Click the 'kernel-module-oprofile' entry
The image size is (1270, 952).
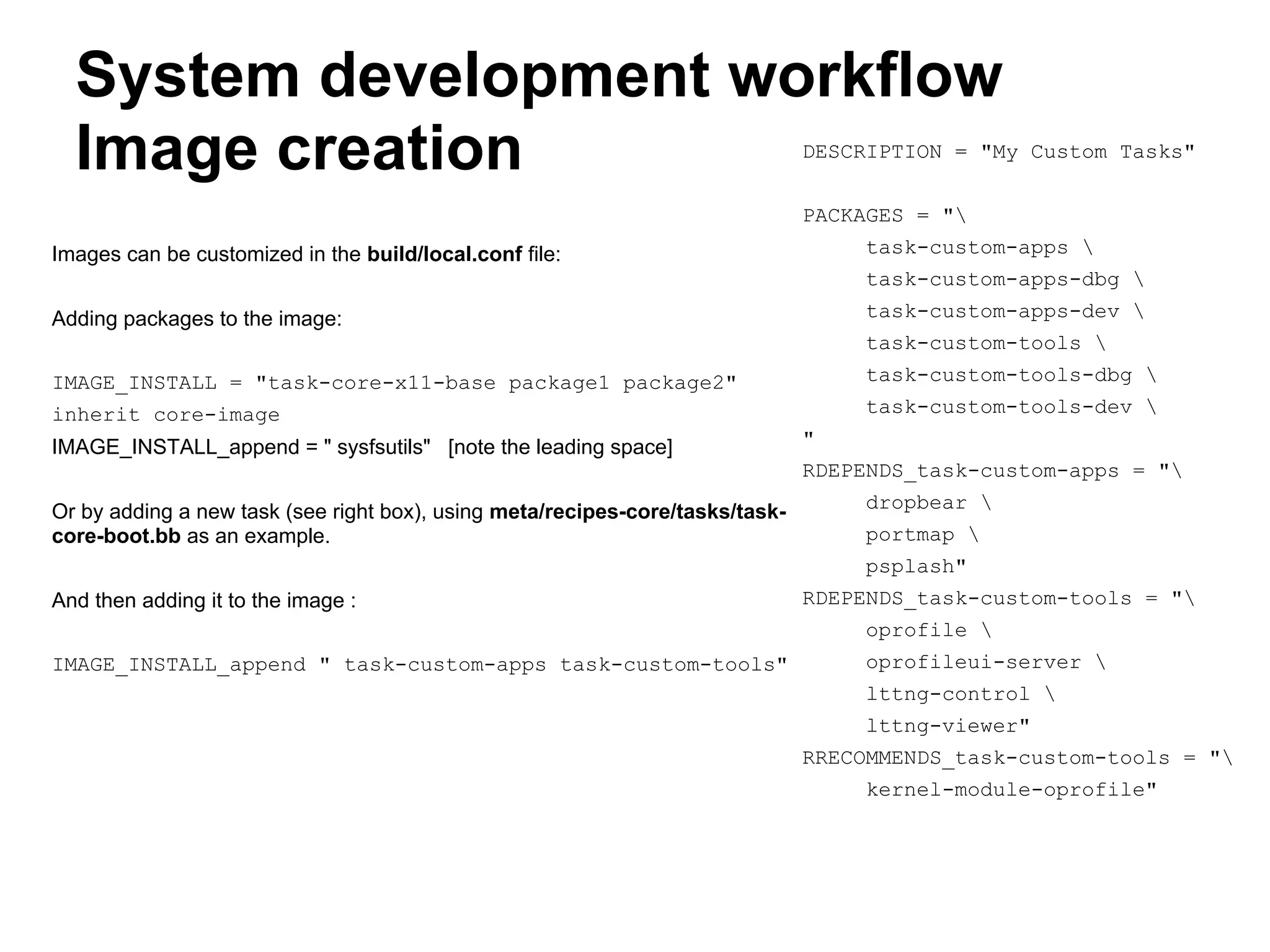point(1011,790)
